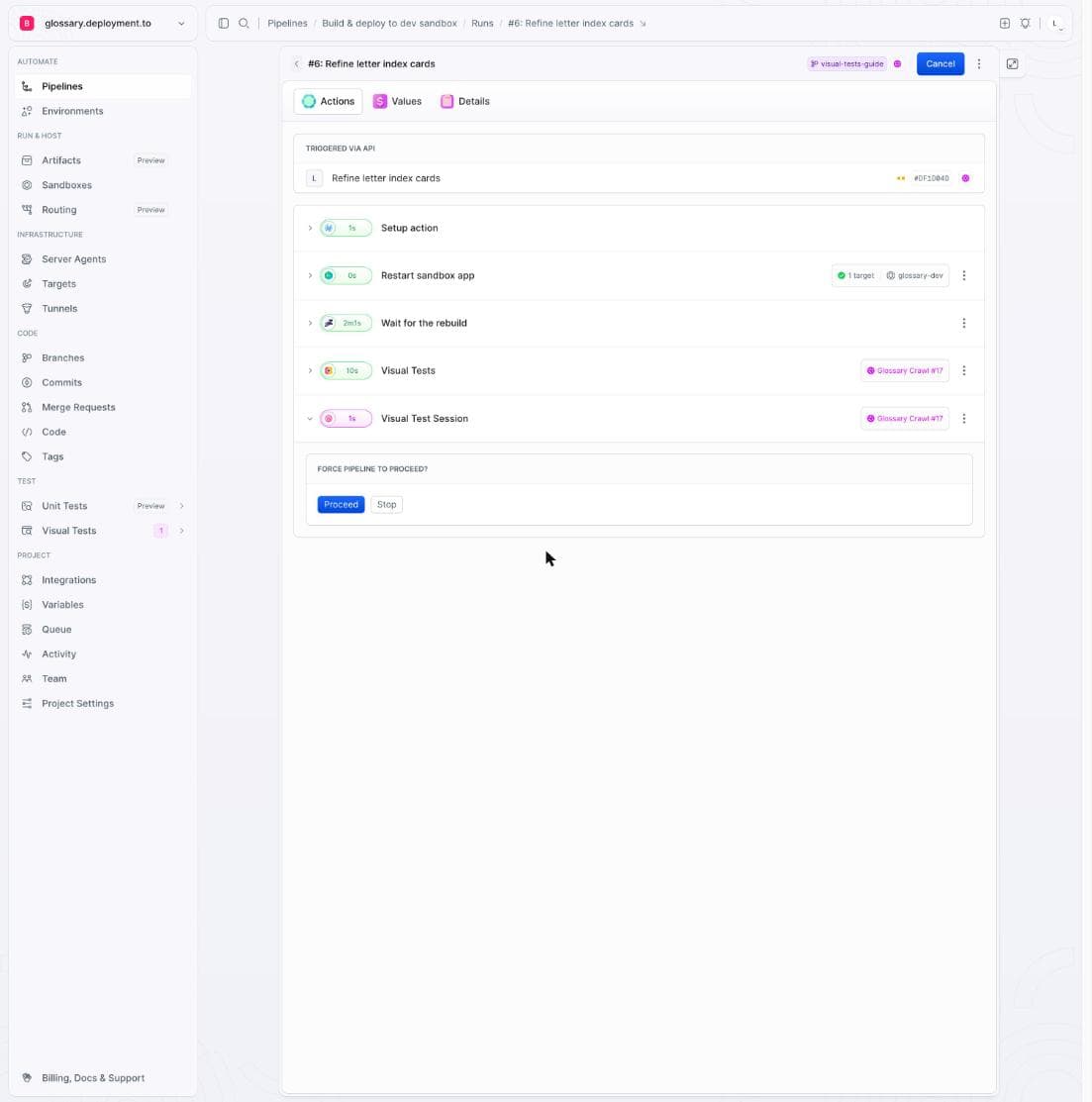Viewport: 1092px width, 1102px height.
Task: Cancel the running pipeline
Action: 941,64
